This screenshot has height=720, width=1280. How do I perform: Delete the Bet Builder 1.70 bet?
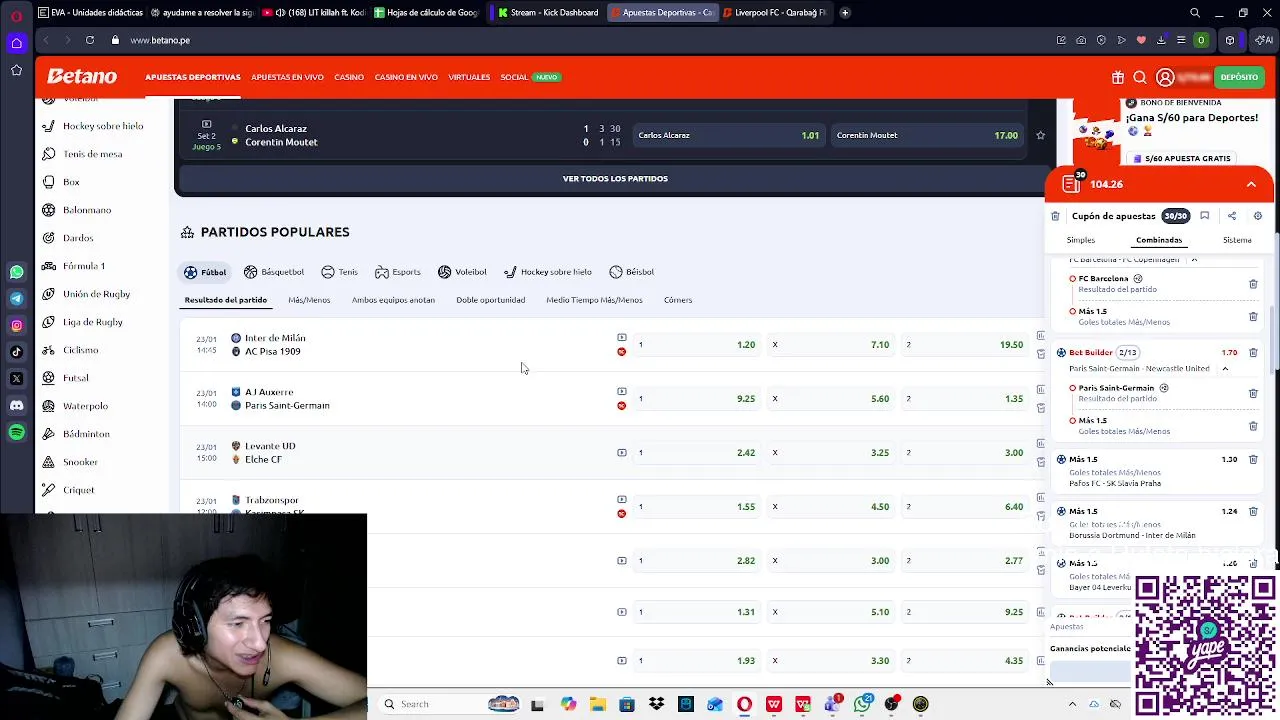pos(1253,352)
